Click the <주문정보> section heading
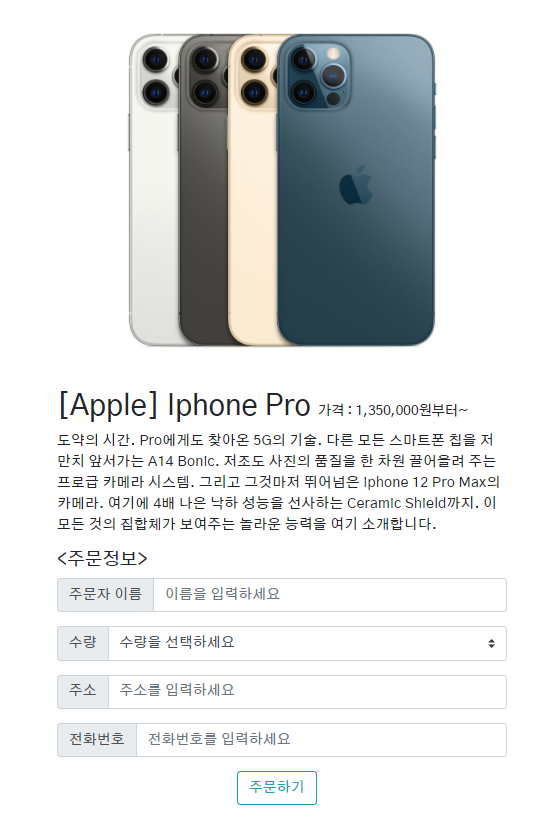 (x=102, y=558)
